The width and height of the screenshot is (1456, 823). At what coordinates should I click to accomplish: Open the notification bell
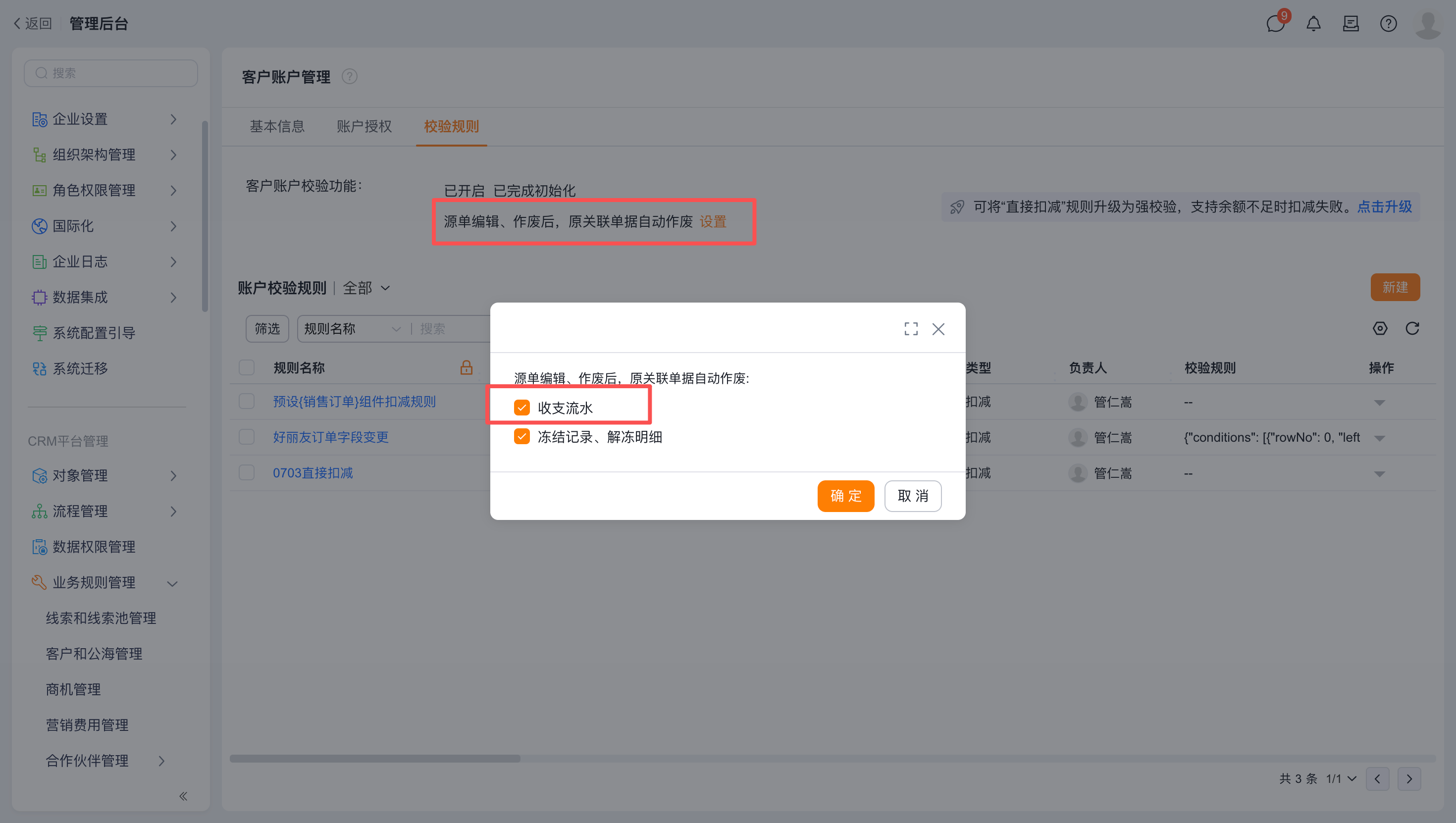point(1313,23)
